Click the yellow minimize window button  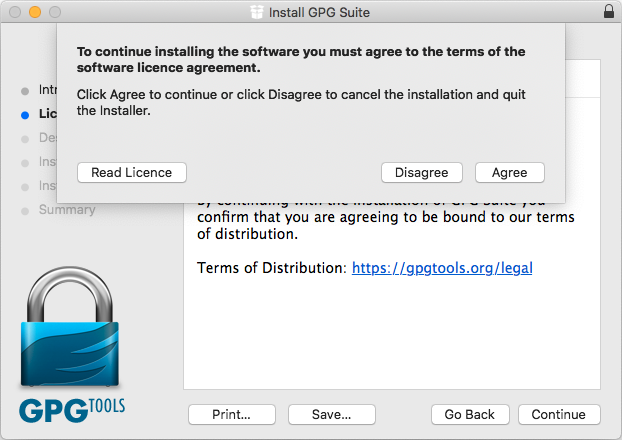[x=35, y=12]
